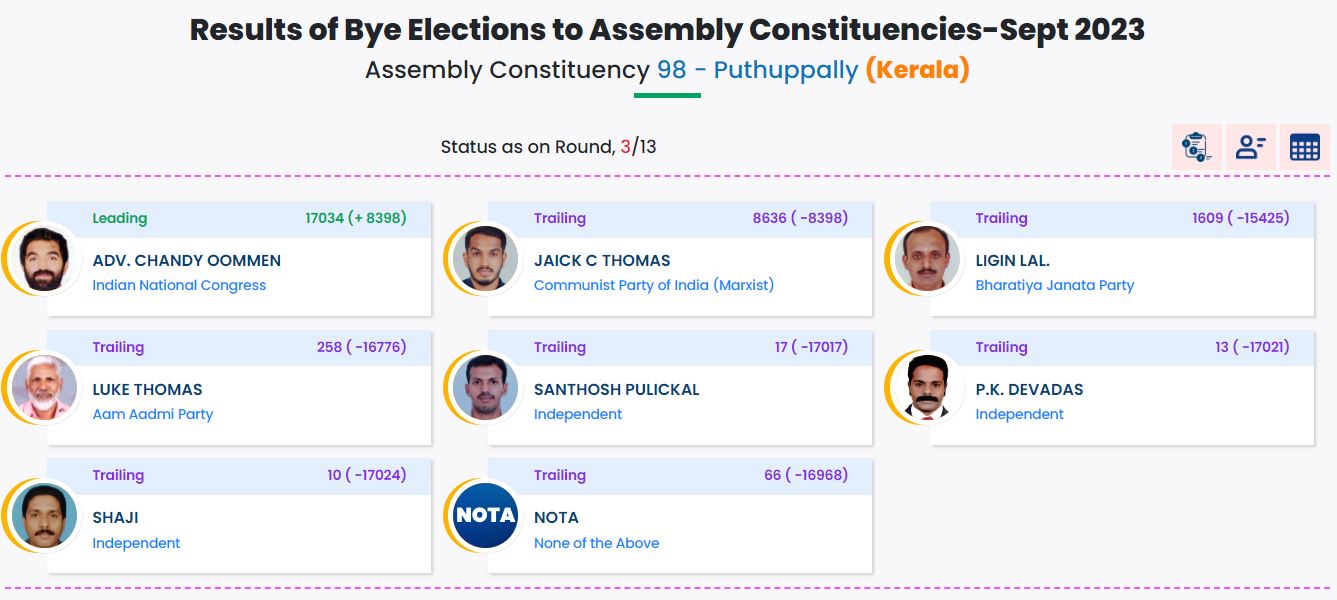Select the Leading status label for Chandy Oommen
Viewport: 1337px width, 600px height.
tap(120, 217)
